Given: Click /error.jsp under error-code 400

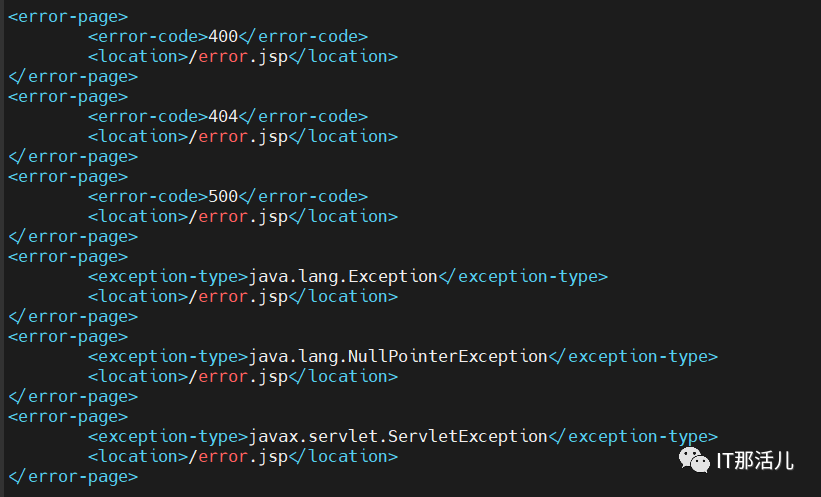Looking at the screenshot, I should (x=238, y=56).
